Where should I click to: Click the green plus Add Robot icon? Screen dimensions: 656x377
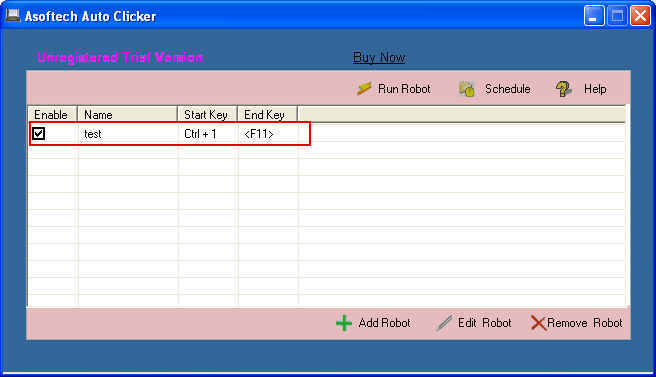(344, 323)
